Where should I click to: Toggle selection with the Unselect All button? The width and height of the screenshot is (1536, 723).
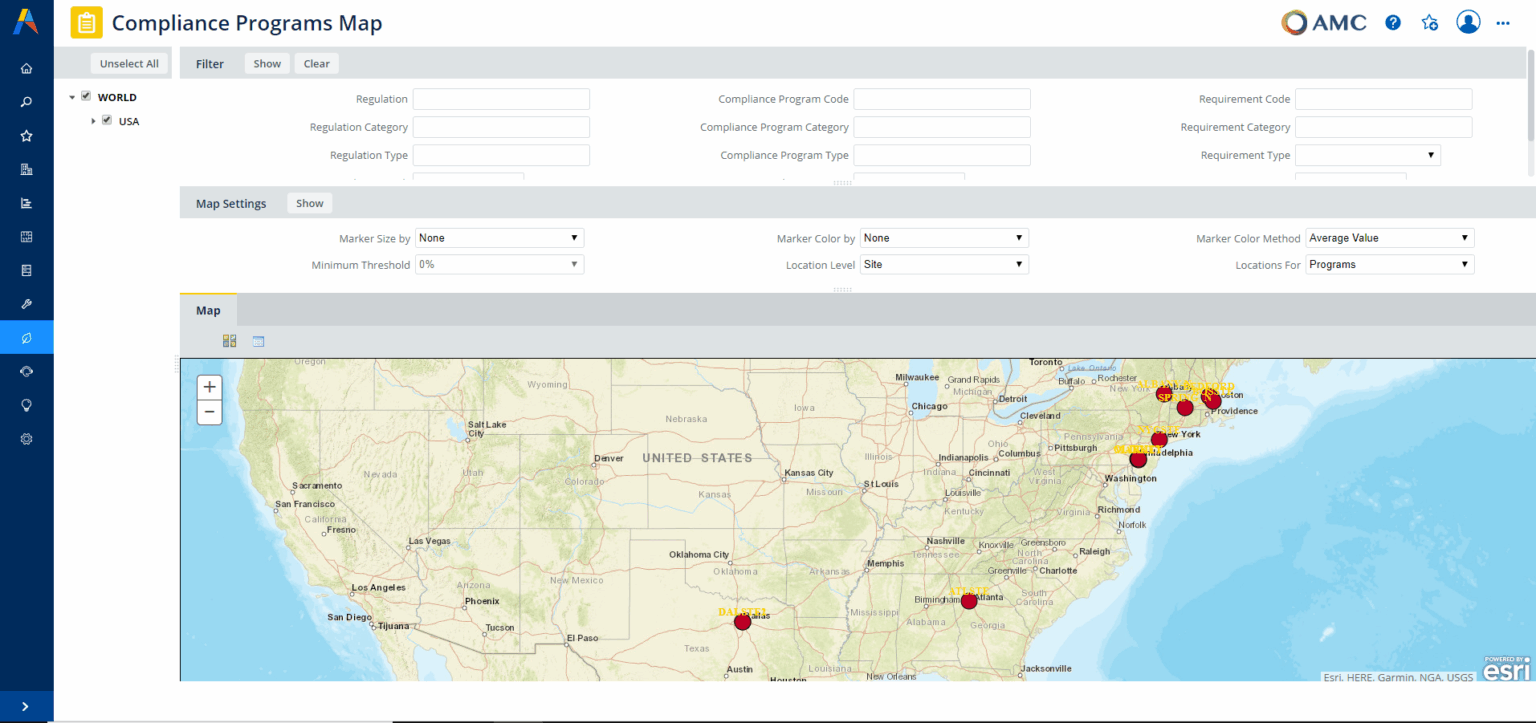pyautogui.click(x=129, y=63)
